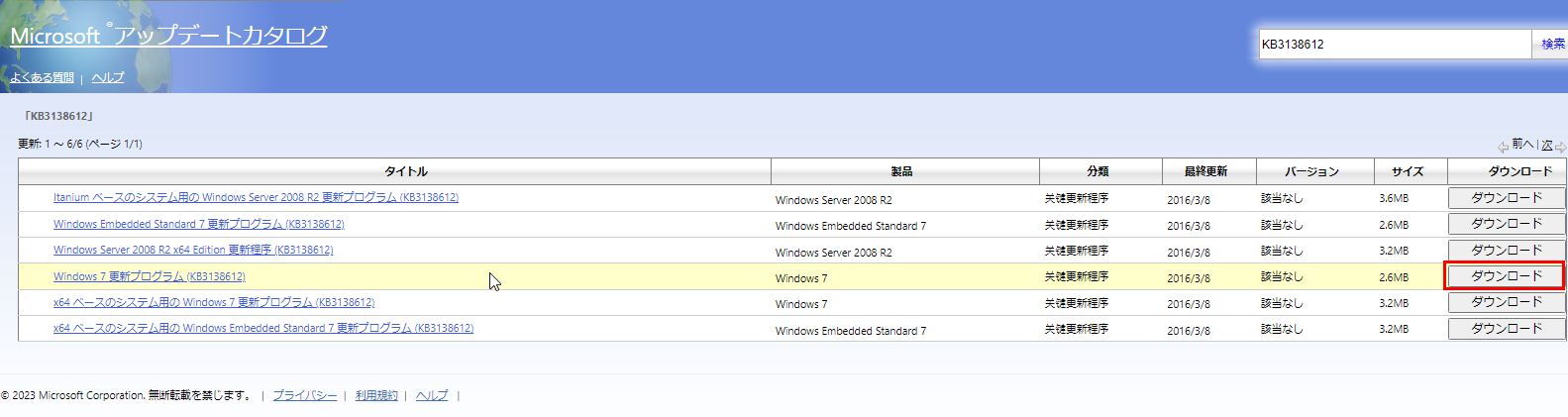Open the Windows 7 更新プログラム (KB3138612) link
Screen dimensions: 1568x417
click(x=150, y=276)
